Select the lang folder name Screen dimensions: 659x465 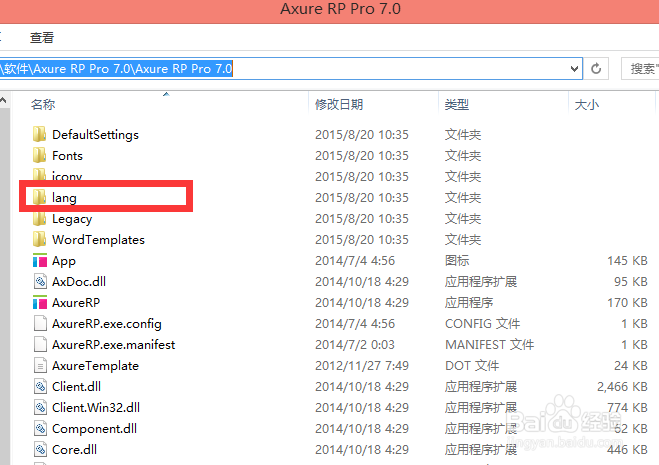[x=64, y=198]
